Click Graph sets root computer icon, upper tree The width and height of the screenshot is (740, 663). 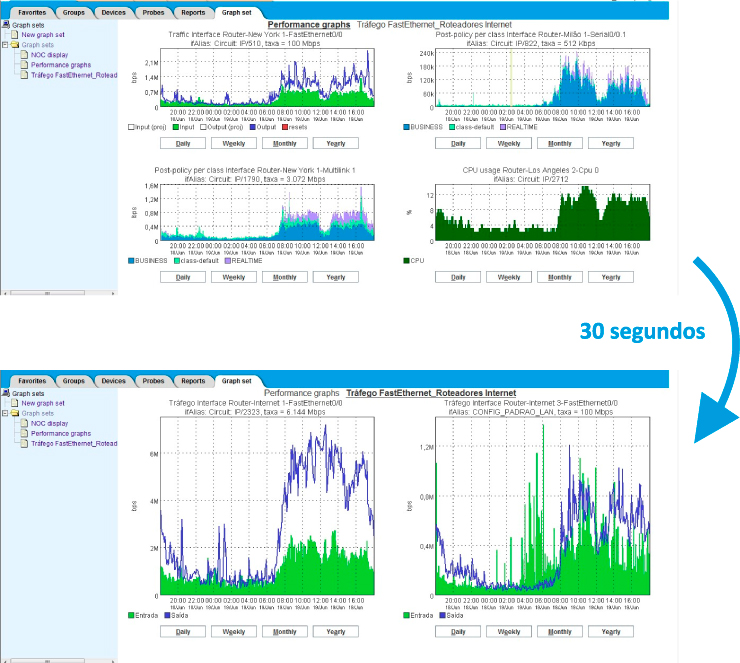(6, 25)
